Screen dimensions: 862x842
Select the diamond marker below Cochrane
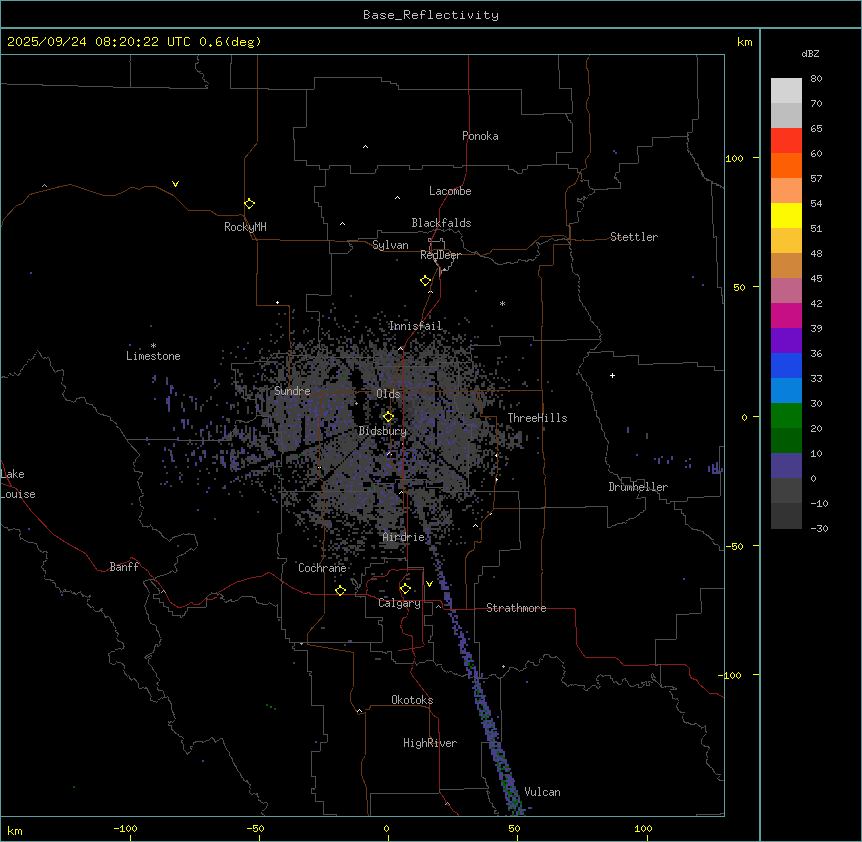[x=340, y=591]
